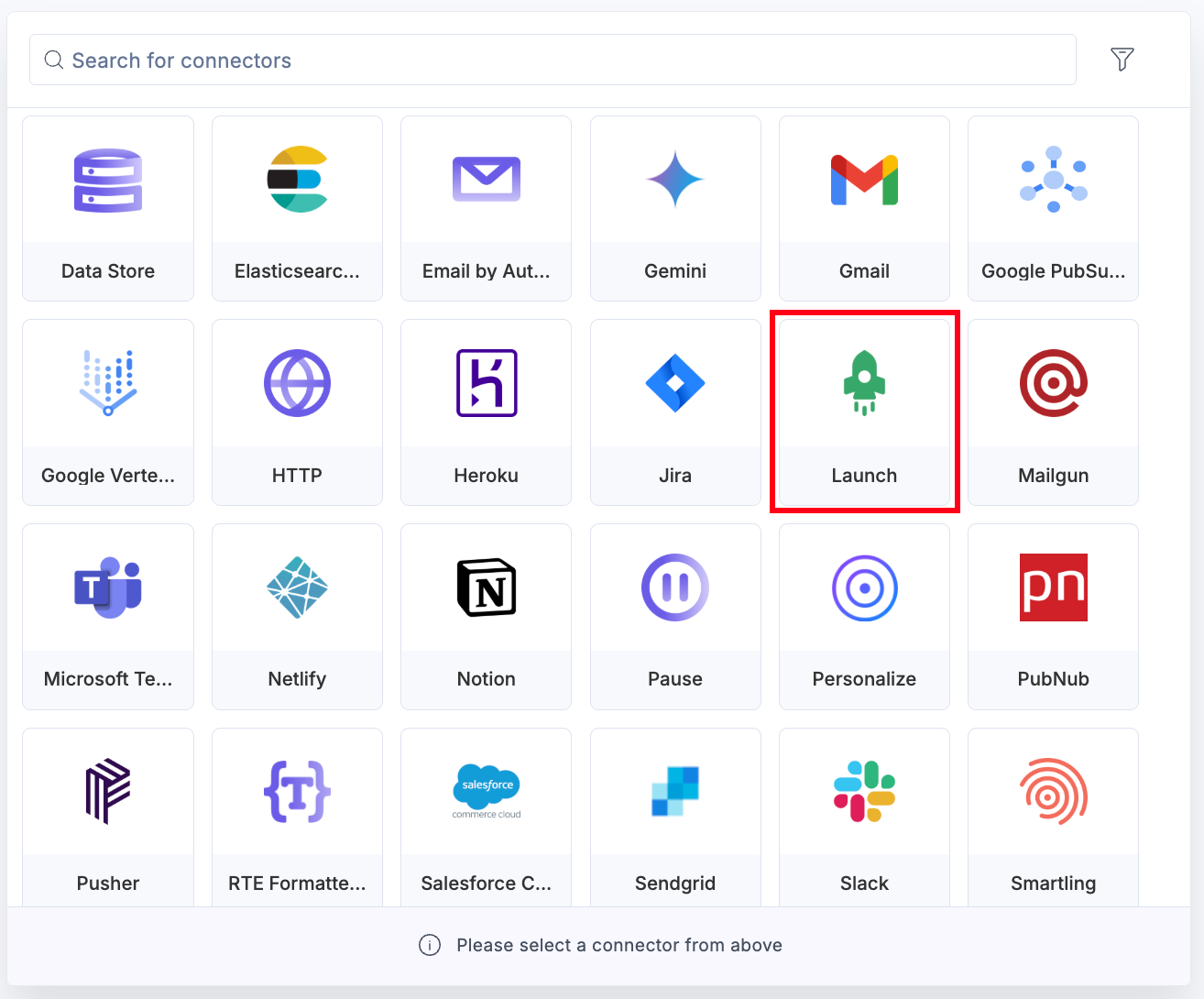
Task: Select the HTTP globe icon
Action: click(x=297, y=383)
